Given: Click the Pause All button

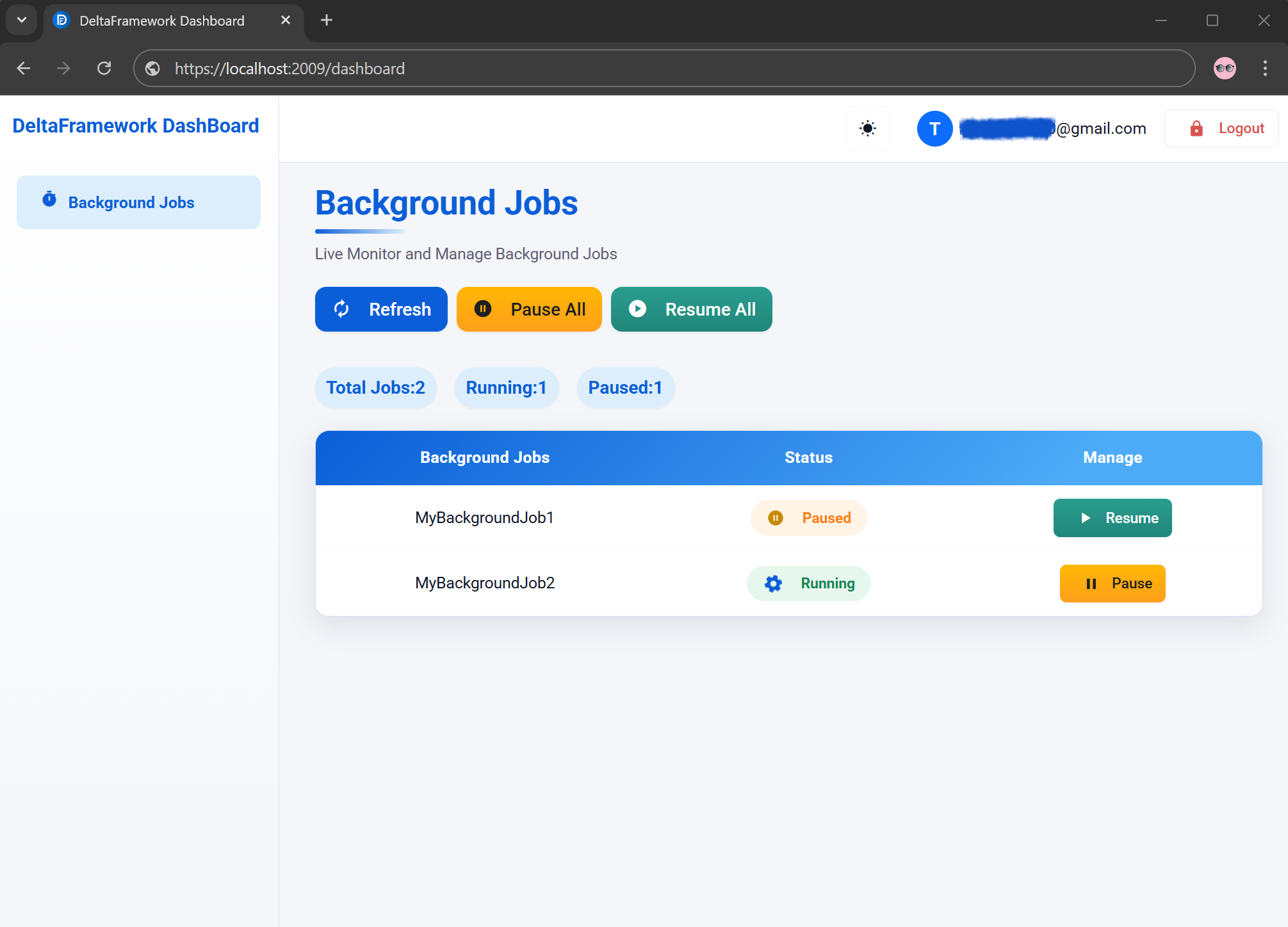Looking at the screenshot, I should coord(529,309).
